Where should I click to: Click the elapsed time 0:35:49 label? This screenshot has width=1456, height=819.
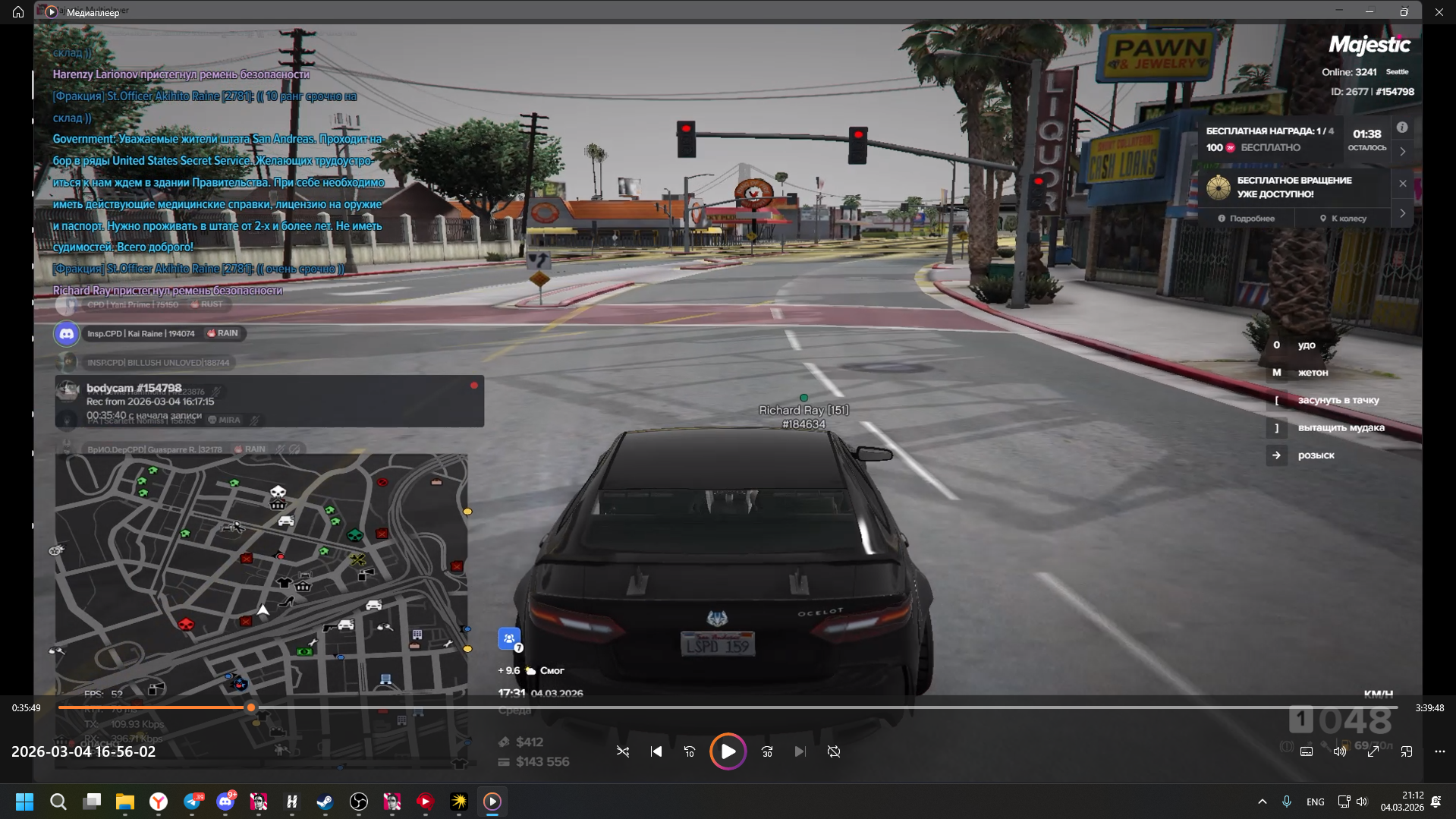pos(27,707)
